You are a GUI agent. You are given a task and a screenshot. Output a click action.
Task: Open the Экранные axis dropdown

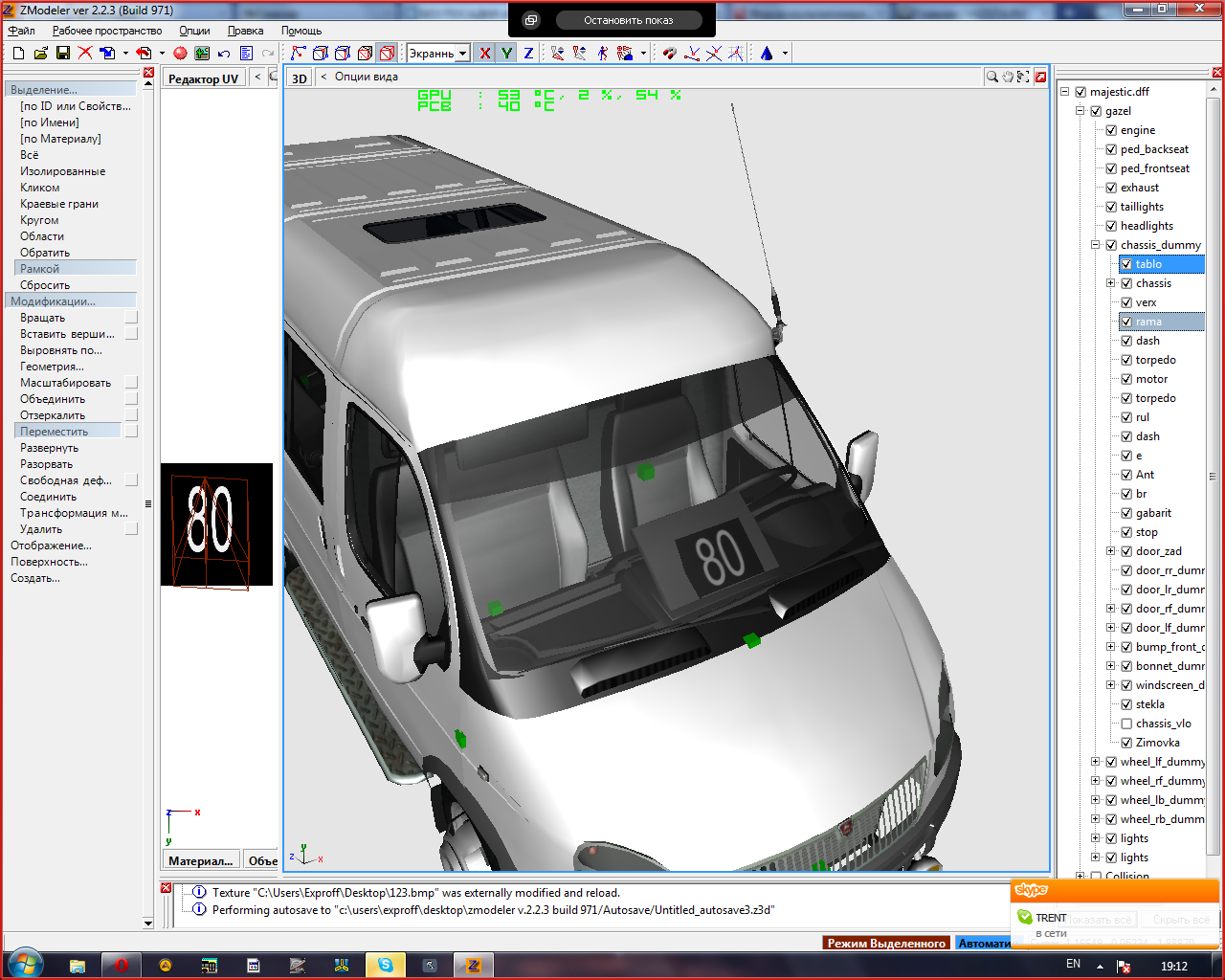pyautogui.click(x=462, y=54)
